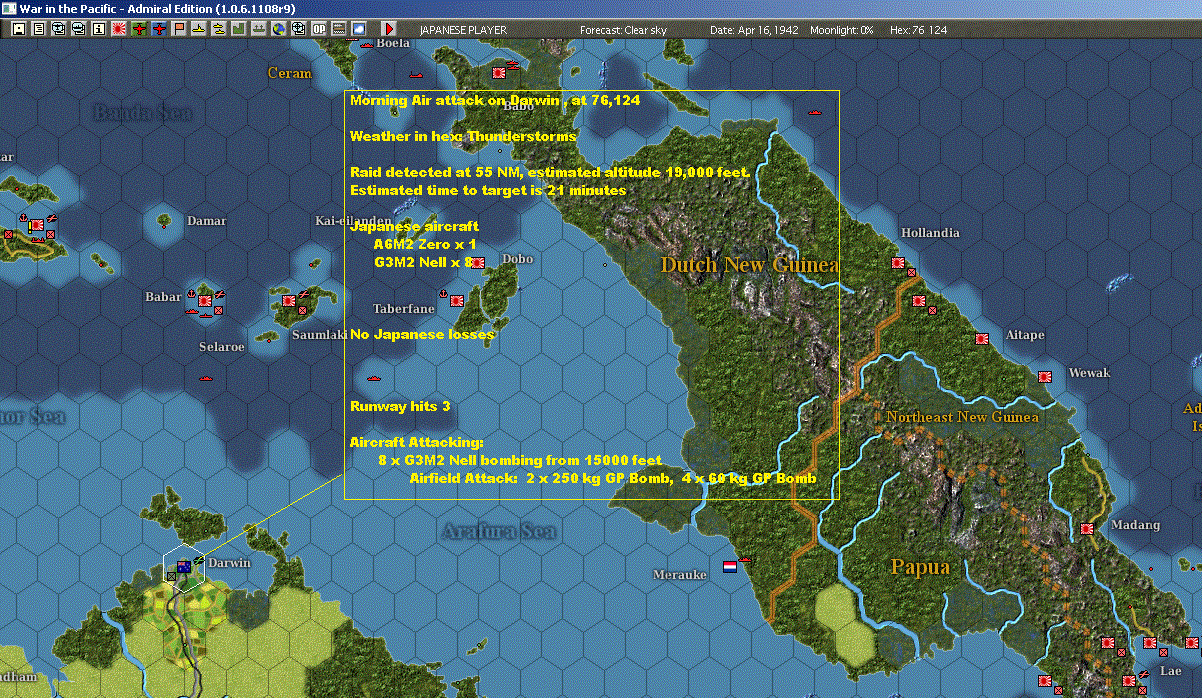Select the Japanese base flag at Dobo
The height and width of the screenshot is (698, 1202).
(477, 262)
